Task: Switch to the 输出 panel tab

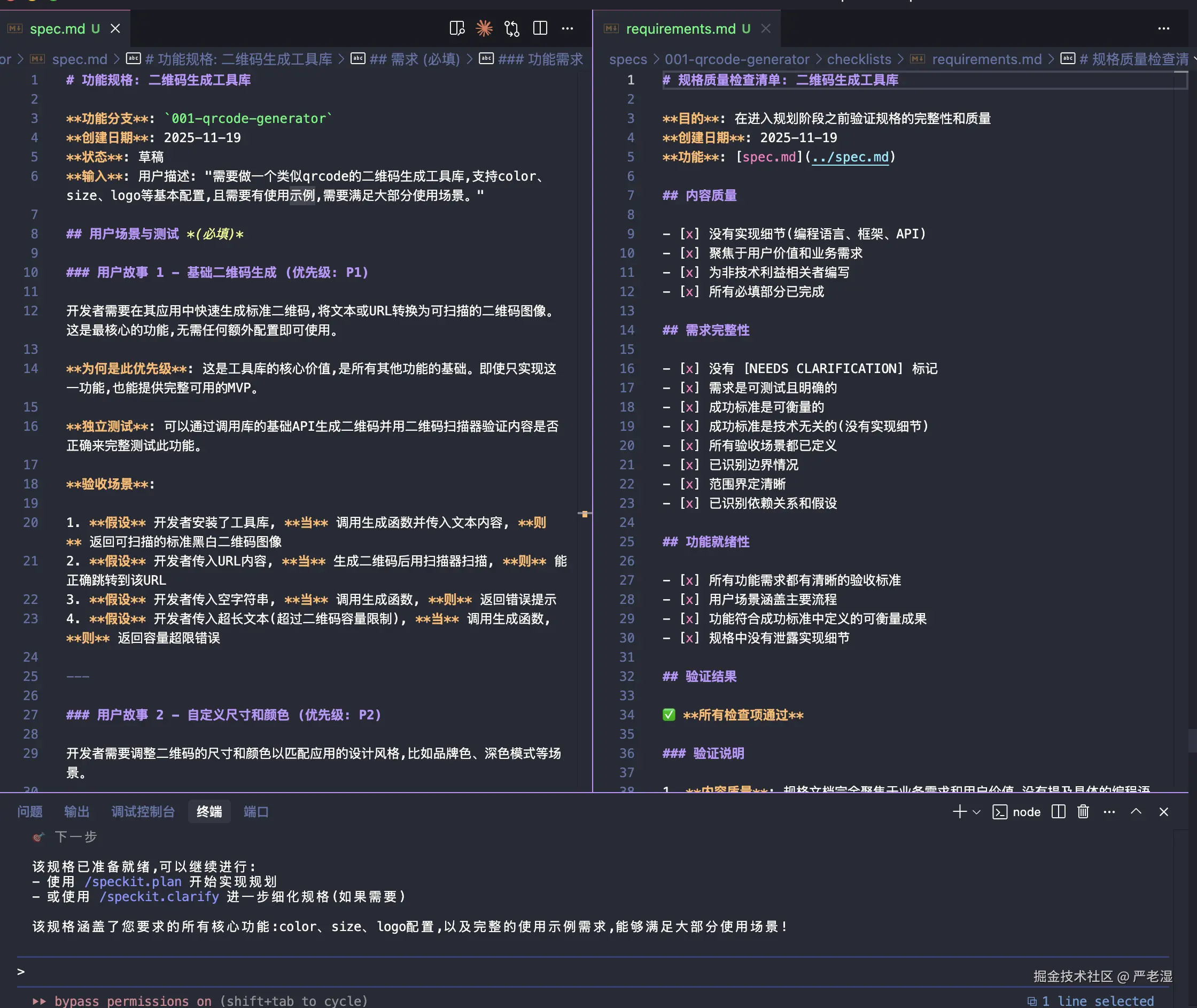Action: [x=76, y=812]
